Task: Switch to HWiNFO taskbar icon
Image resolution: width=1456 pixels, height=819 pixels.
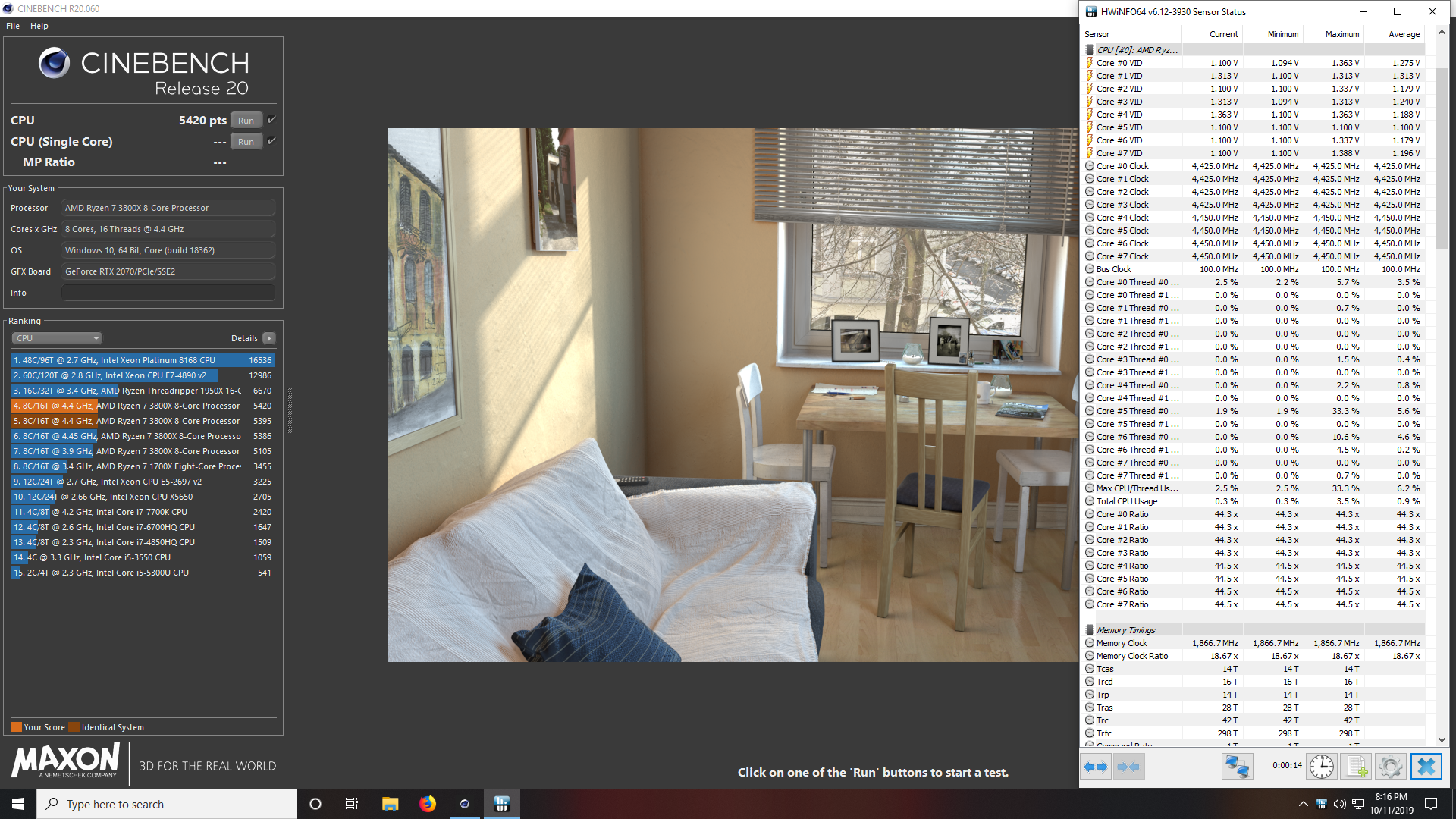Action: tap(502, 804)
